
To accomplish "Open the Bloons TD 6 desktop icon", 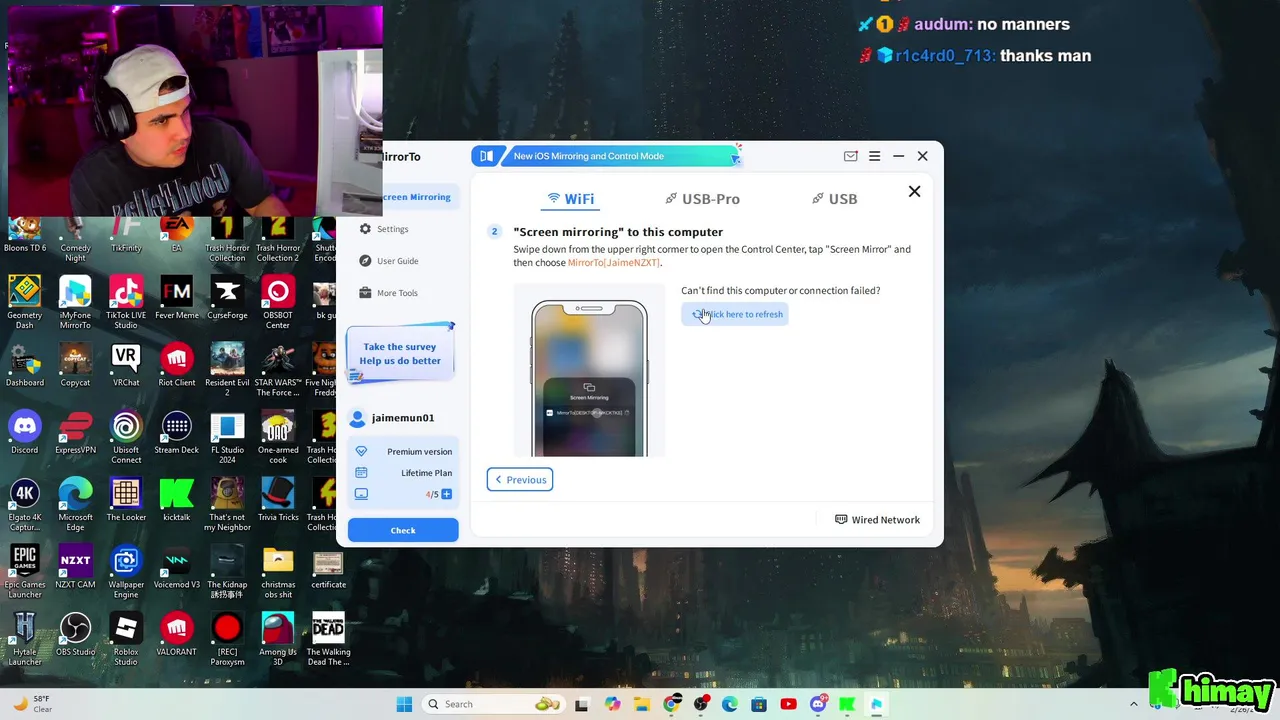I will coord(25,236).
